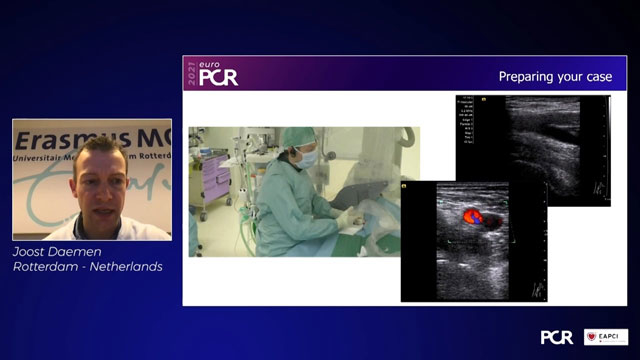This screenshot has width=640, height=360.
Task: Click the operating room photo on the slide
Action: coord(304,191)
